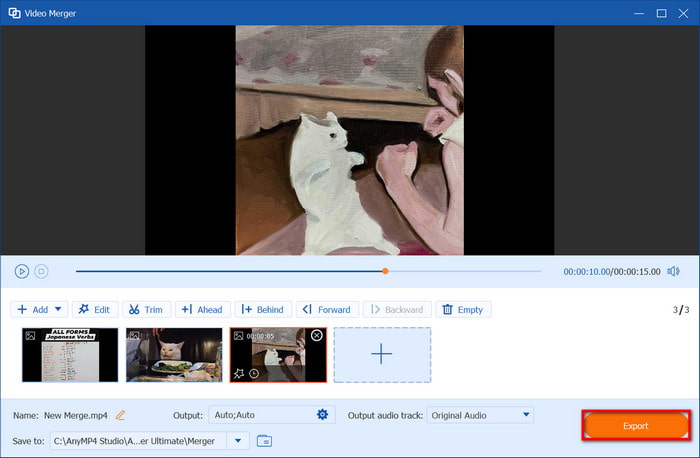Minimize the Video Merger window
The image size is (700, 458).
coord(639,13)
